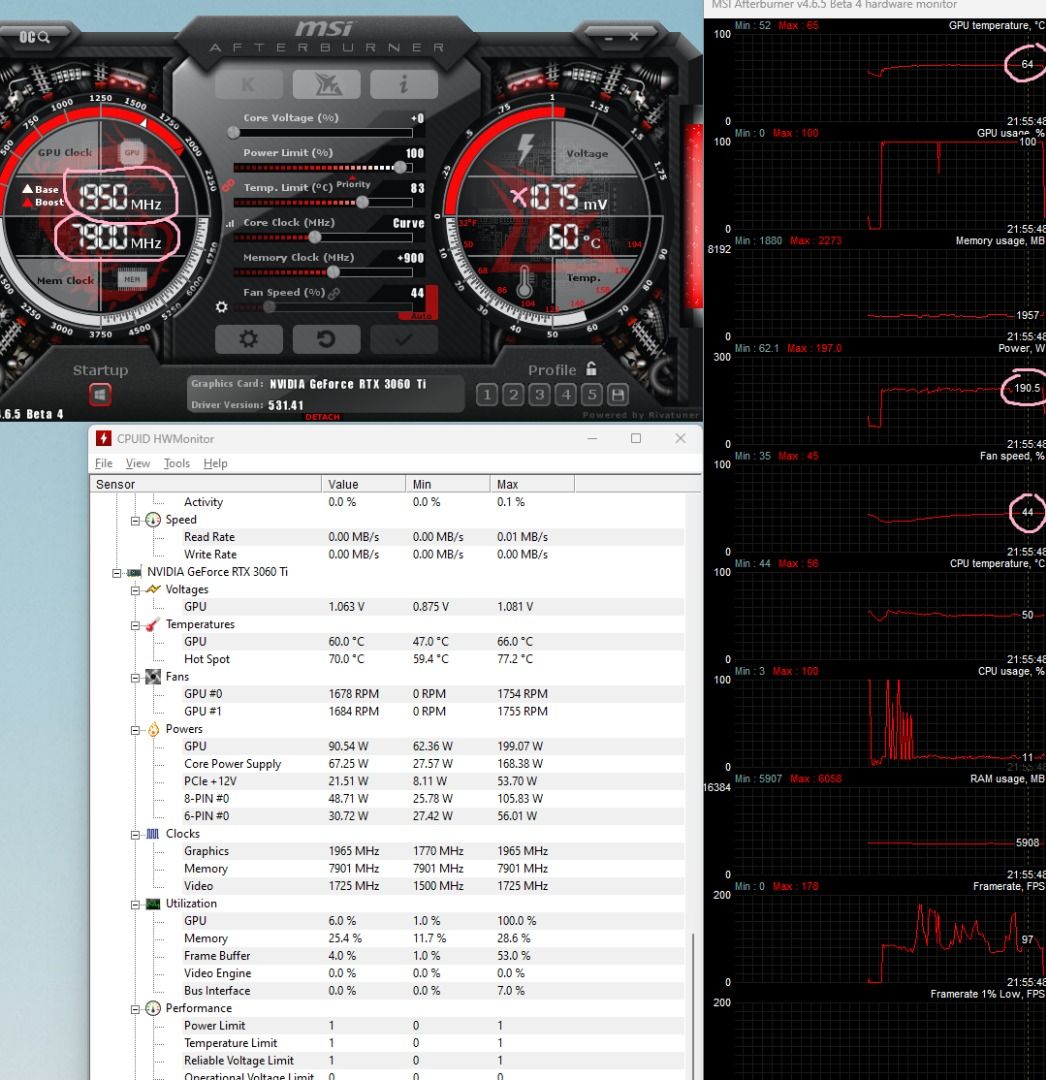Open the Help menu in HWMonitor

215,464
